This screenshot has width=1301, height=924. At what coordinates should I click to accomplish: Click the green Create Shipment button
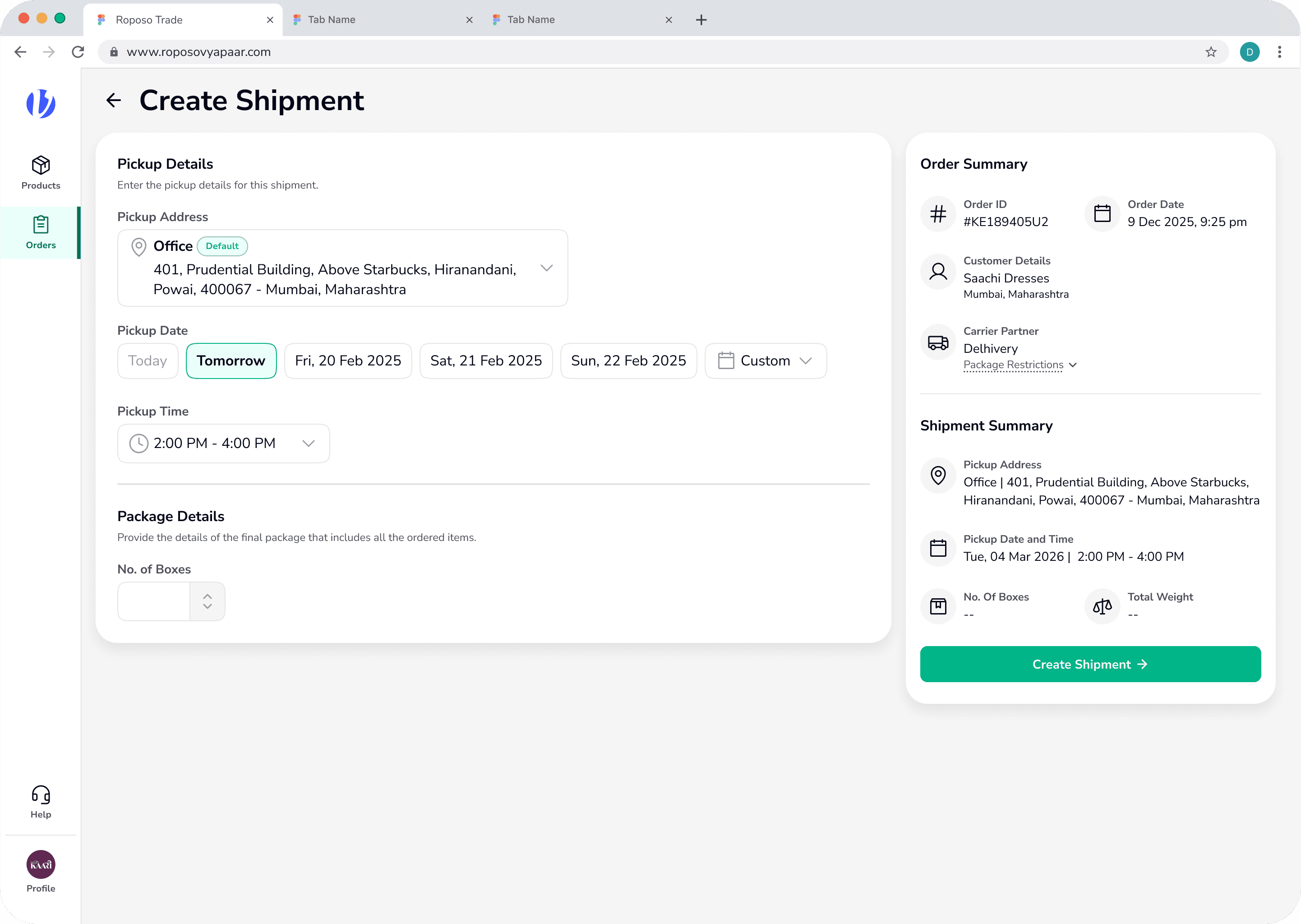(1090, 664)
